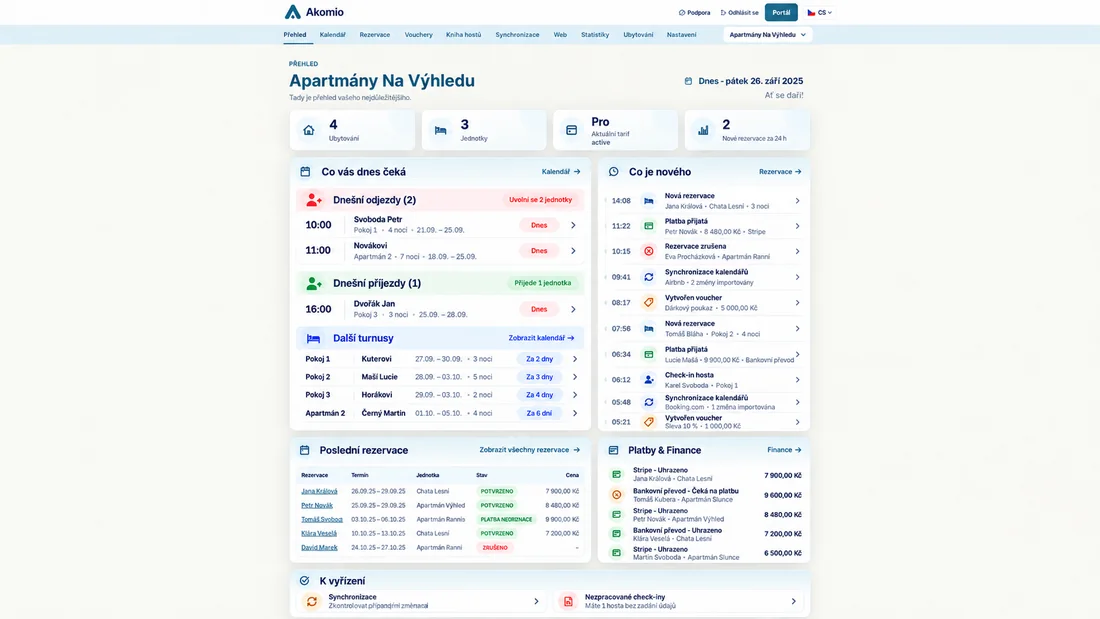Open the Statistiky tab

coord(595,34)
